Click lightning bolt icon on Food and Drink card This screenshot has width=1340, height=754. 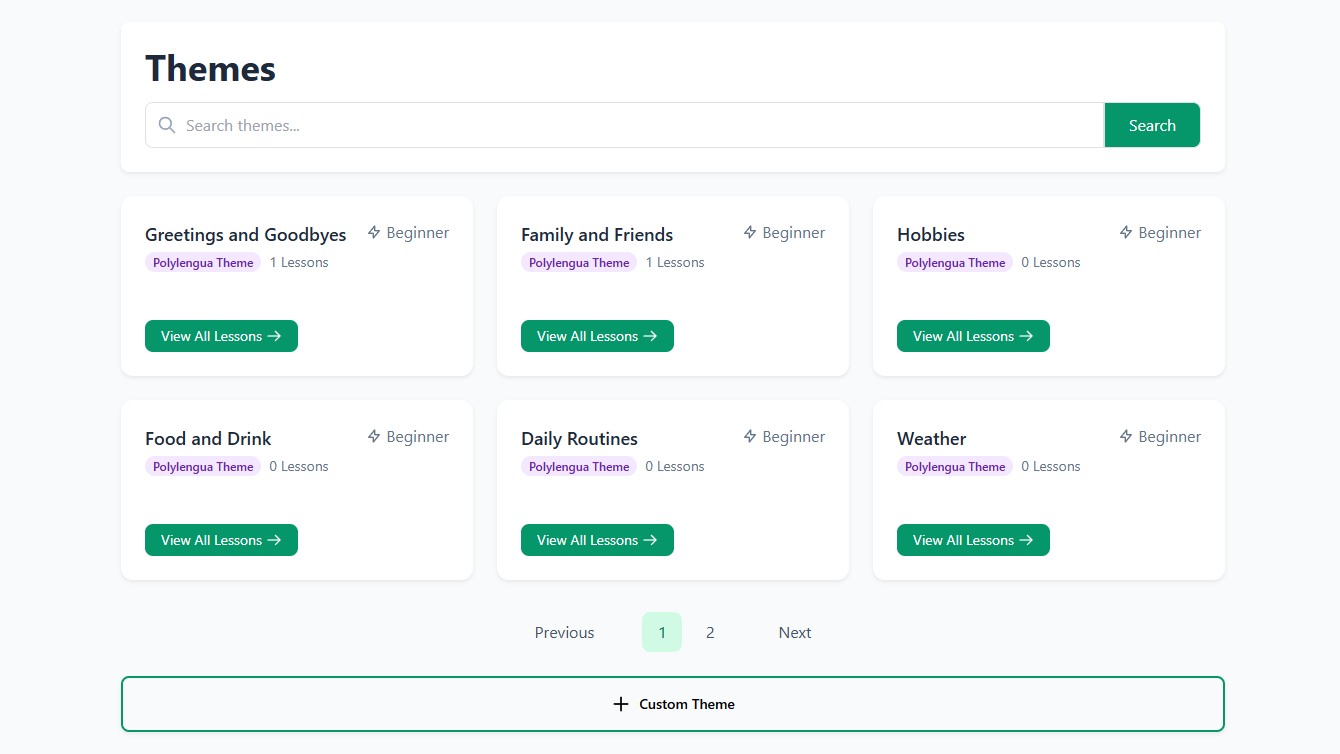(x=374, y=437)
